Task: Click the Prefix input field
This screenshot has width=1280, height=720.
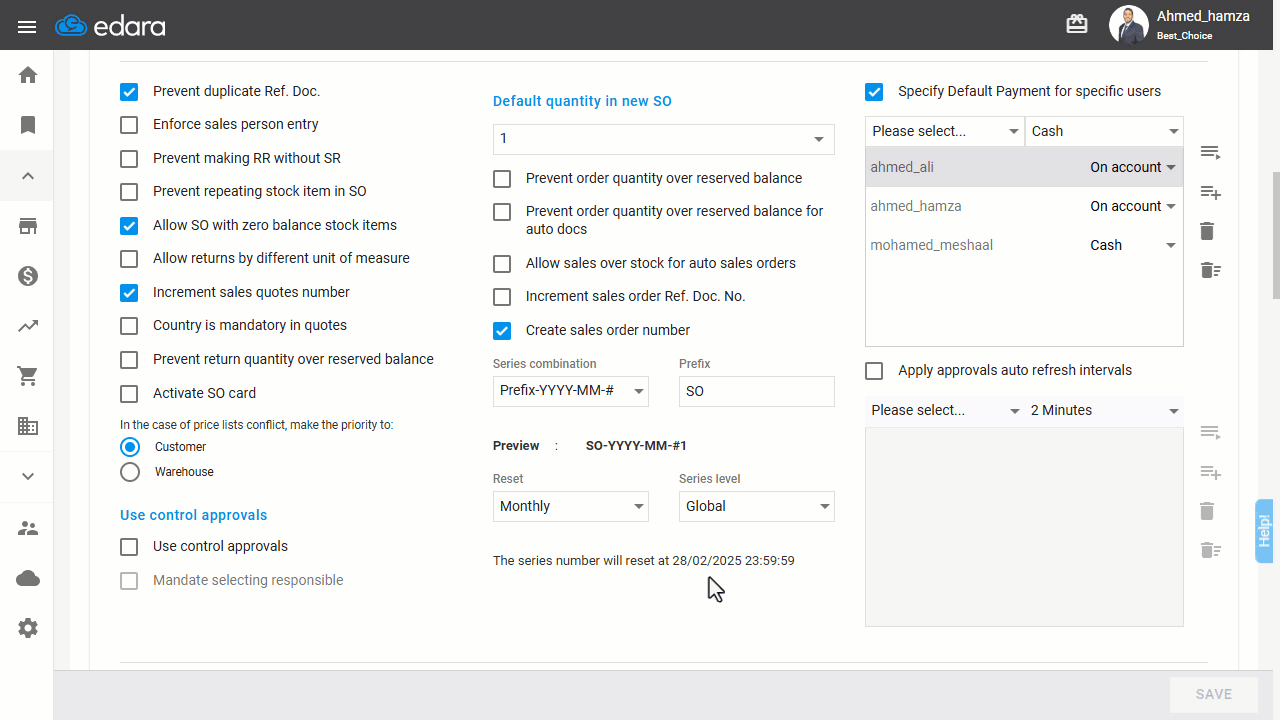Action: pyautogui.click(x=757, y=391)
